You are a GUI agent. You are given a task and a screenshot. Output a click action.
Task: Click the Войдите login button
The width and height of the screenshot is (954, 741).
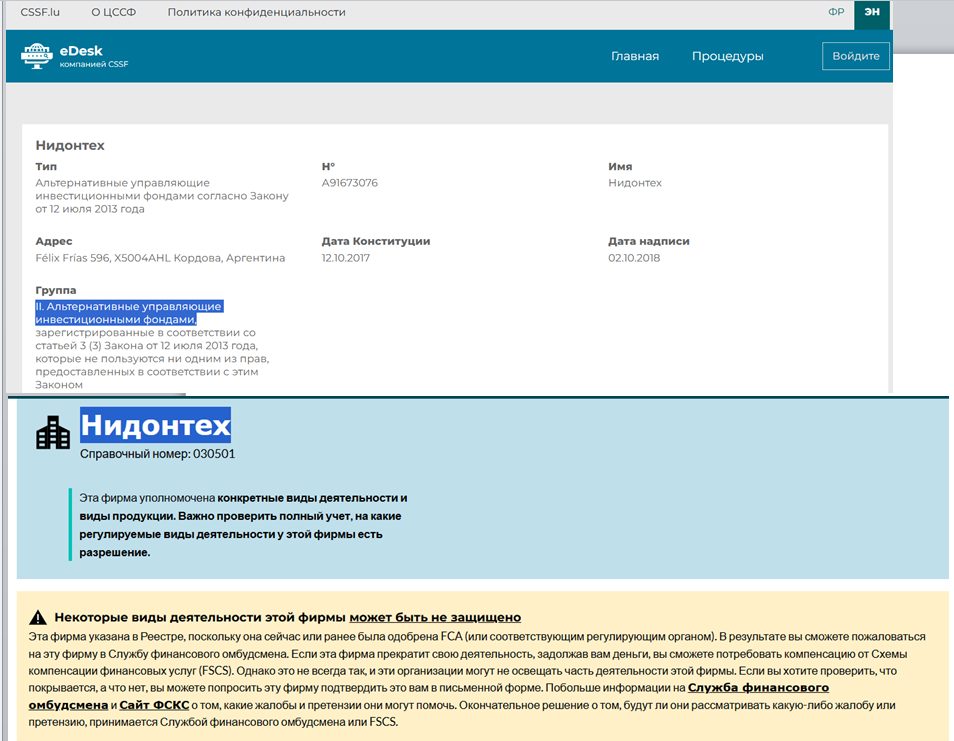click(855, 56)
